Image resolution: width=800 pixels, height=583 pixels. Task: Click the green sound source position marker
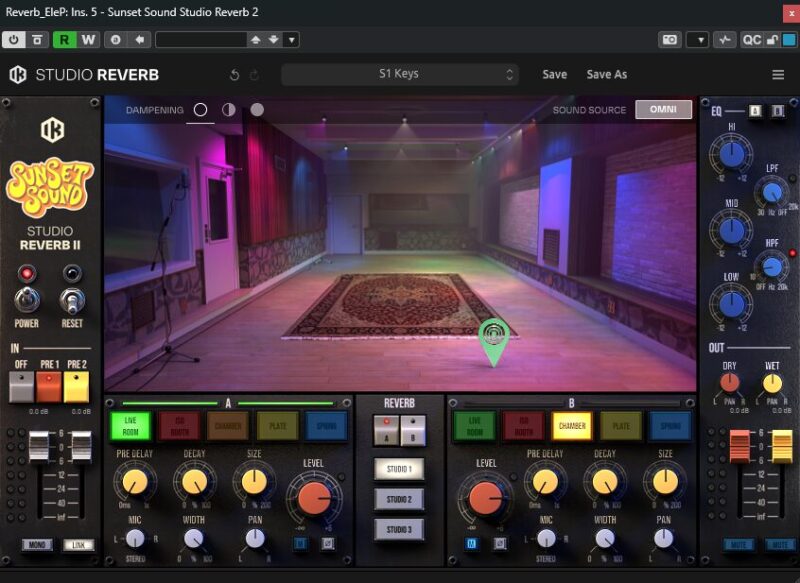[494, 341]
